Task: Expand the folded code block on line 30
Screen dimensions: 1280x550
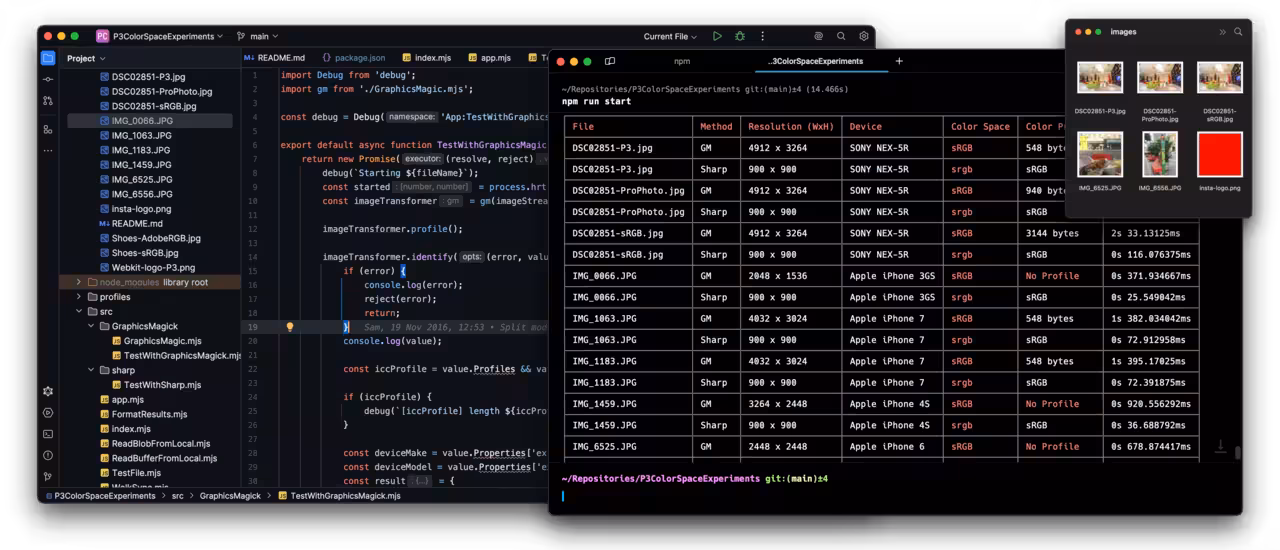Action: 423,481
